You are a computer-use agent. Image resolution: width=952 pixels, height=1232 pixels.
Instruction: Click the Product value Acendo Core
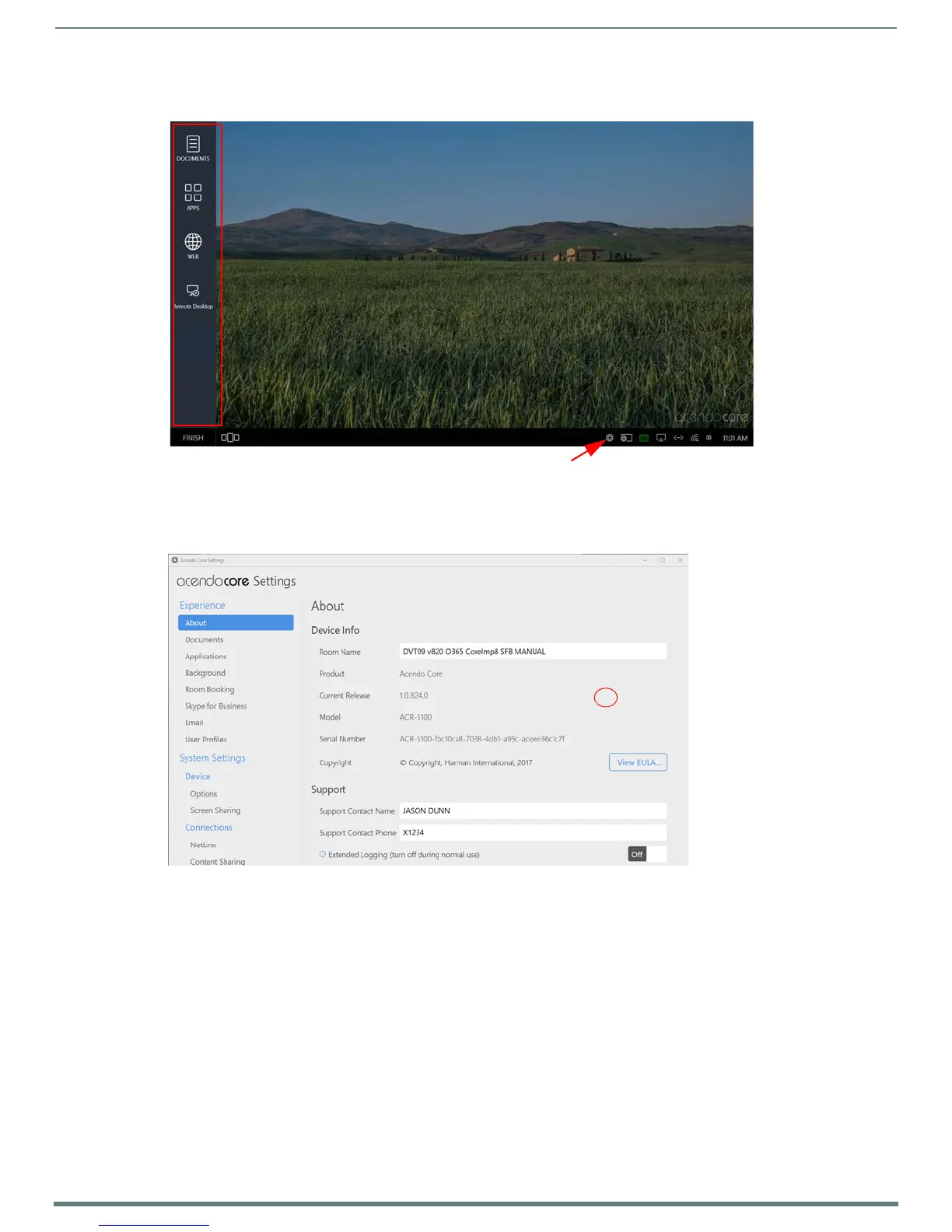coord(421,674)
